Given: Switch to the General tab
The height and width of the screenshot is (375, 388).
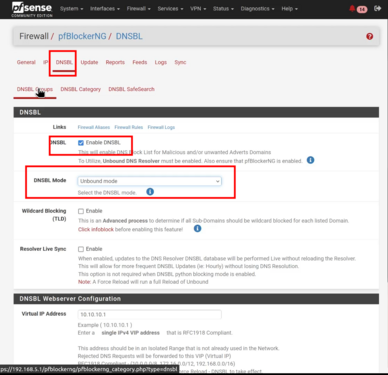Looking at the screenshot, I should tap(26, 62).
